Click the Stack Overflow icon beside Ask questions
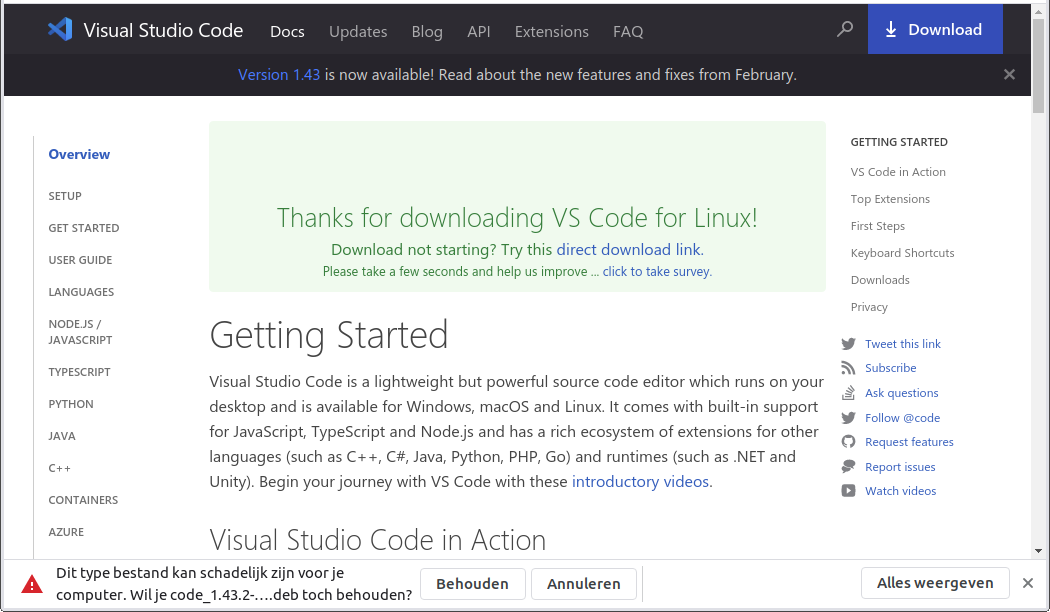This screenshot has width=1050, height=612. point(848,393)
